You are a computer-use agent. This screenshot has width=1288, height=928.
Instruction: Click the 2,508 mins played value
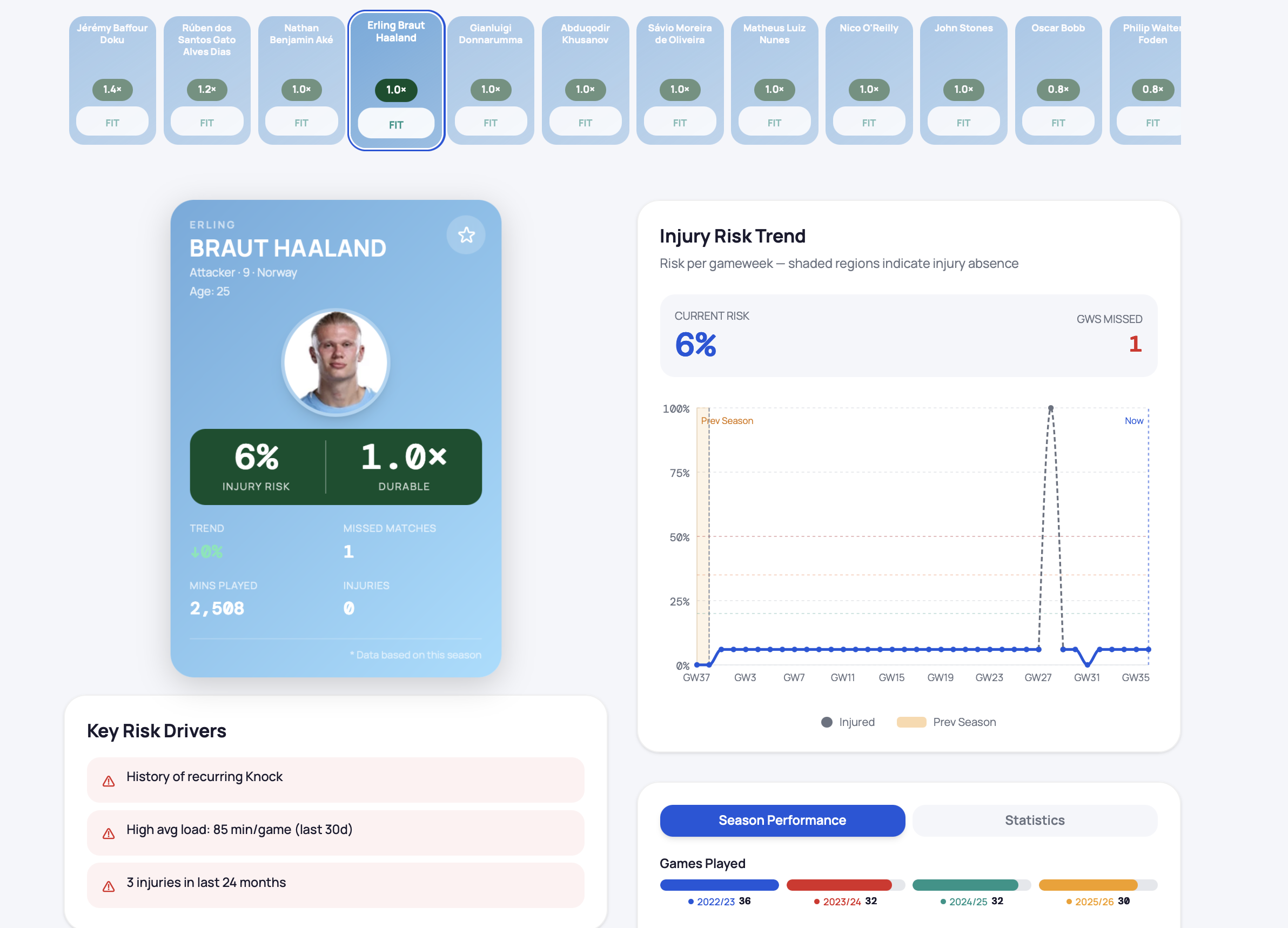pos(217,608)
